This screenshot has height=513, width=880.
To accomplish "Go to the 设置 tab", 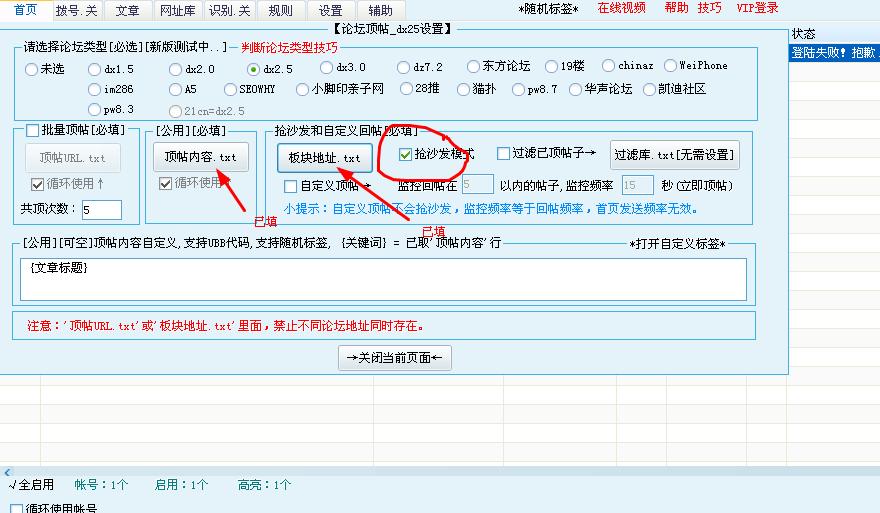I will pos(330,10).
